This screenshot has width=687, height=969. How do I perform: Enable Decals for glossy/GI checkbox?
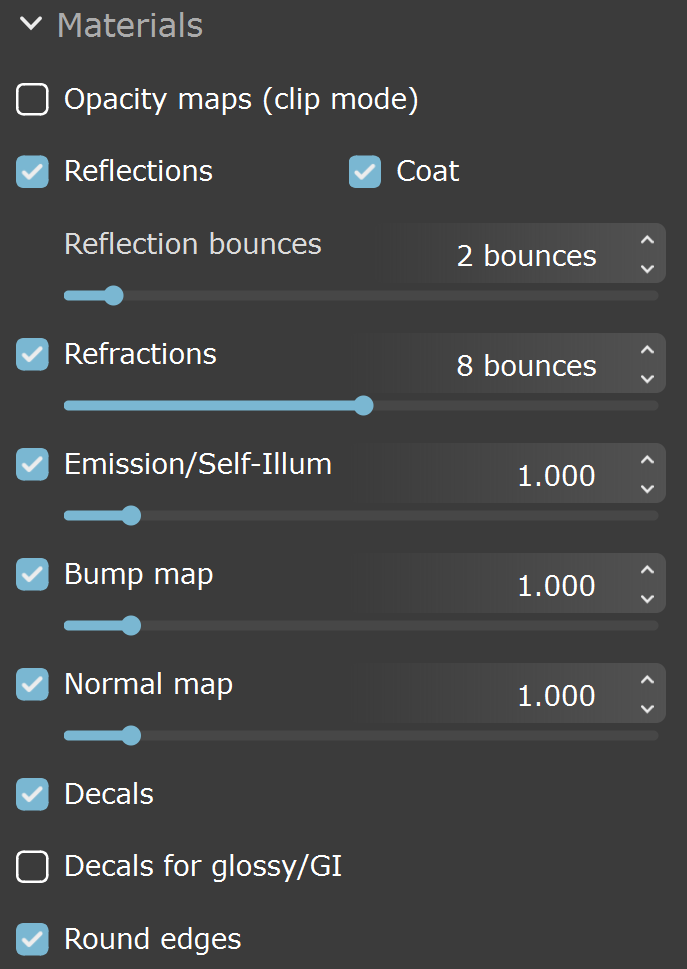coord(32,866)
